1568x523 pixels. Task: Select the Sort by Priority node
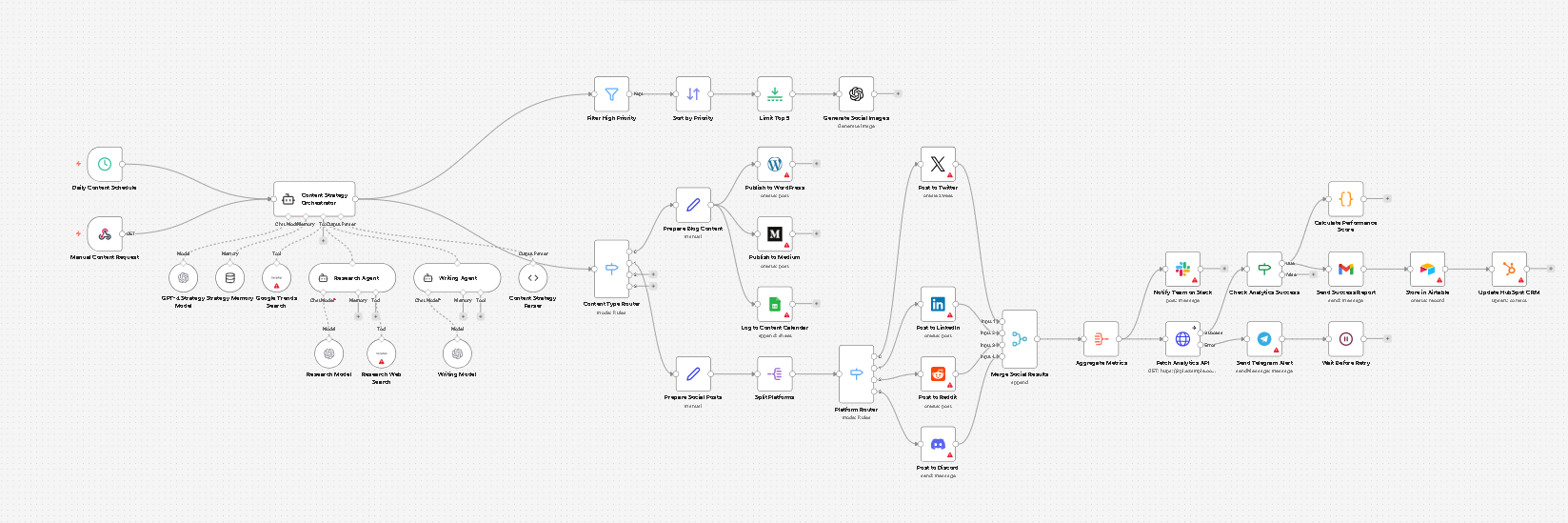[693, 94]
